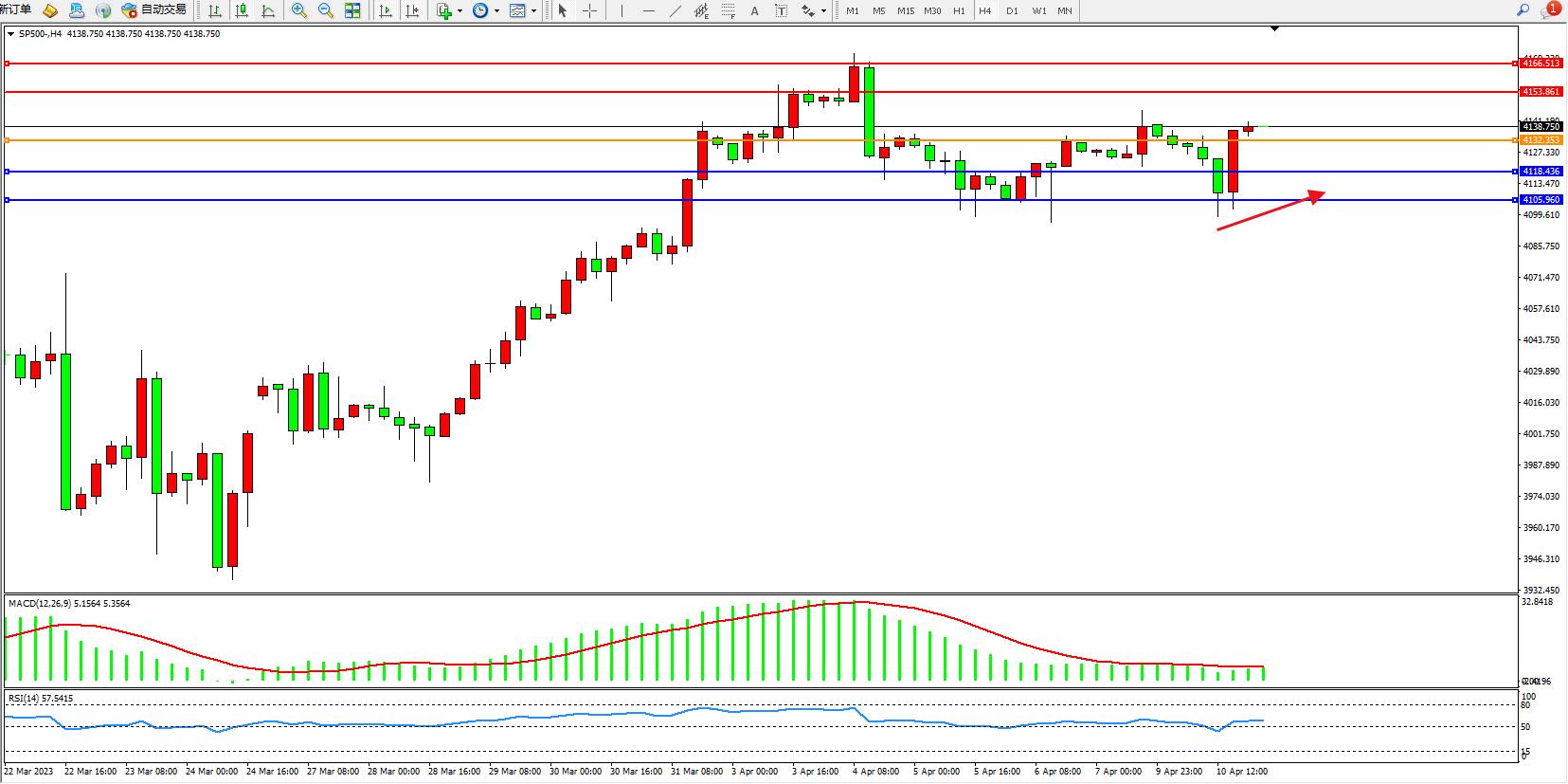
Task: Select the bar chart mode icon
Action: (x=215, y=10)
